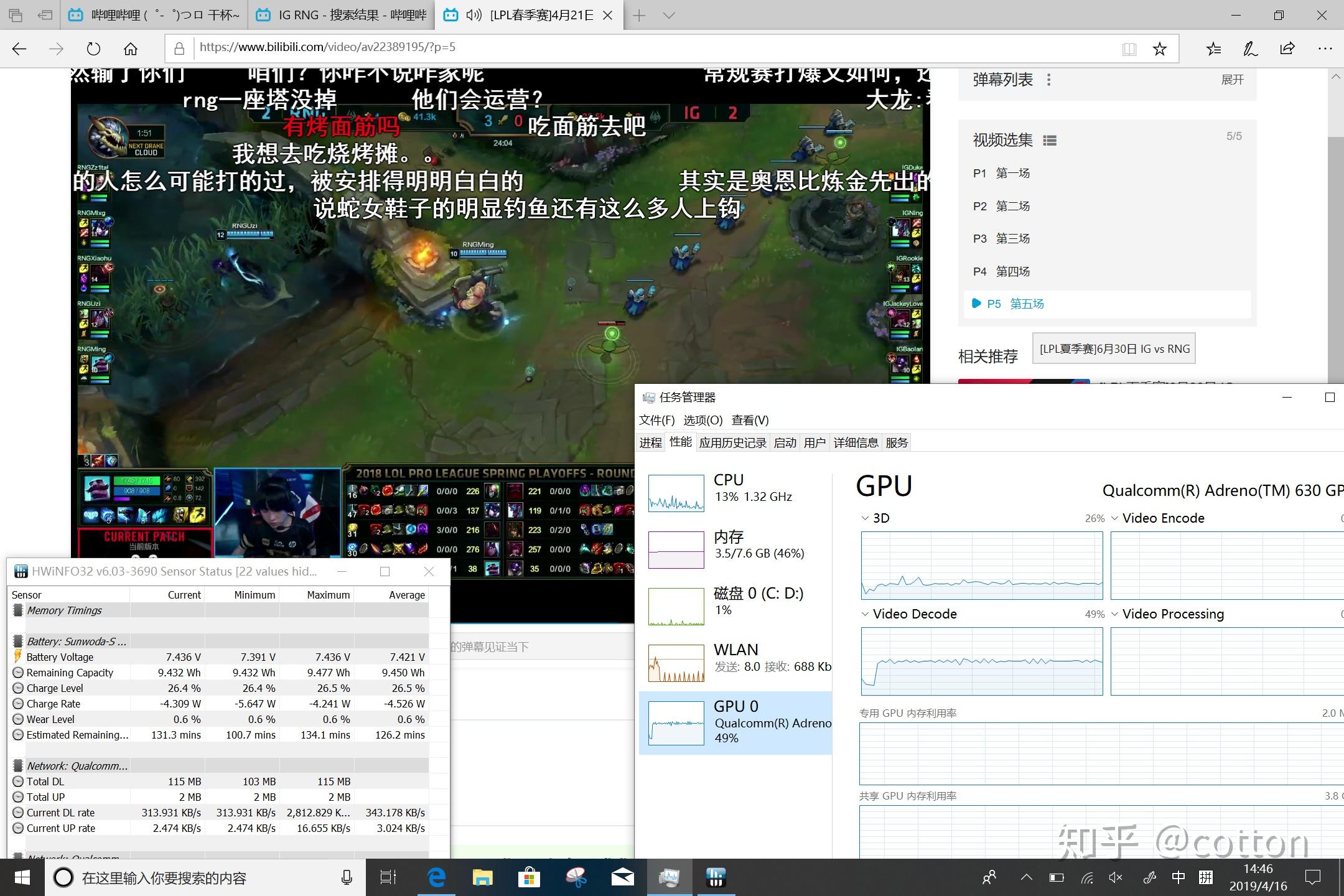Open the add notes pen icon
Image resolution: width=1344 pixels, height=896 pixels.
(1250, 49)
